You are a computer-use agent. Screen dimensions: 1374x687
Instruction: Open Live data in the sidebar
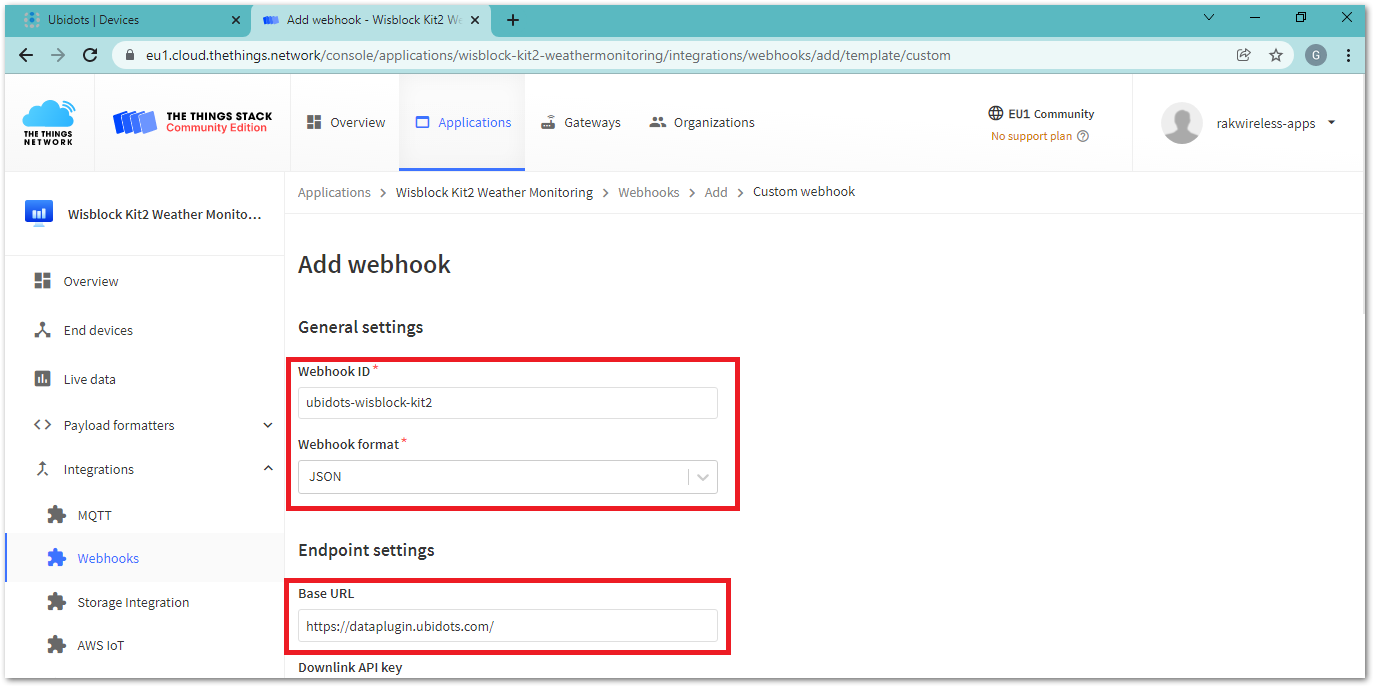point(89,380)
